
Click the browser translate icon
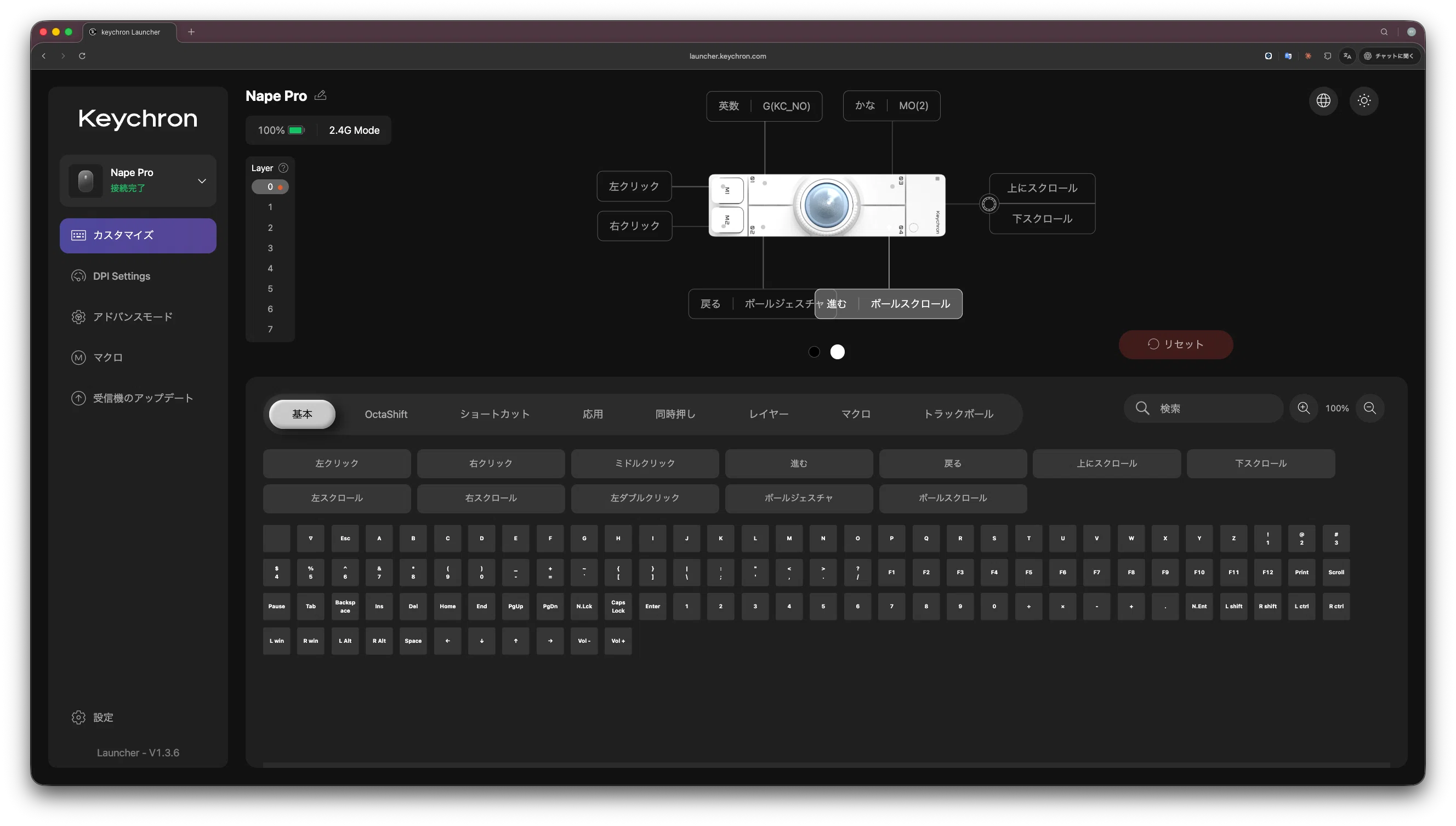coord(1347,55)
